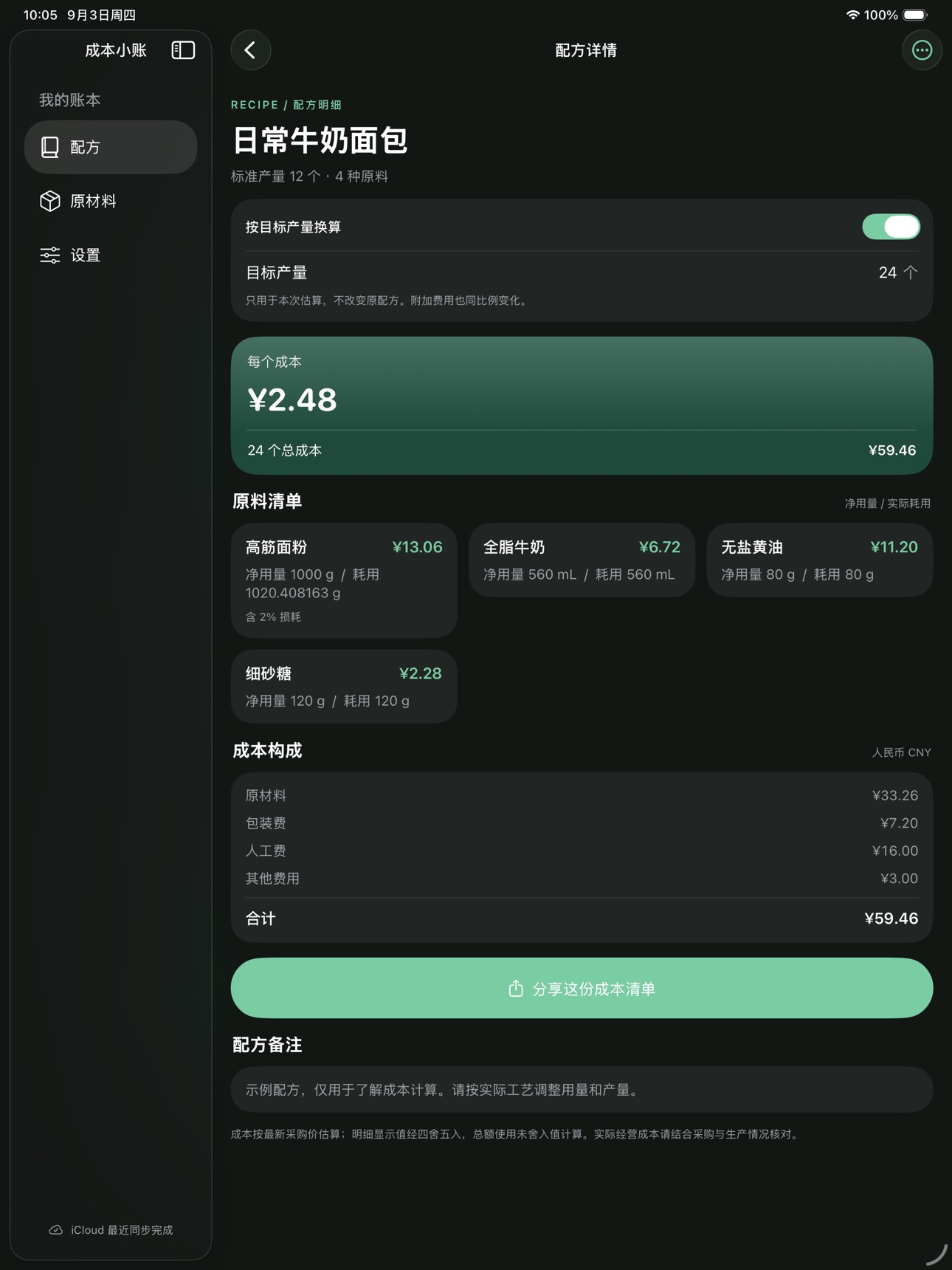Screen dimensions: 952x1270
Task: Click the 人民币 CNY currency label
Action: (902, 752)
